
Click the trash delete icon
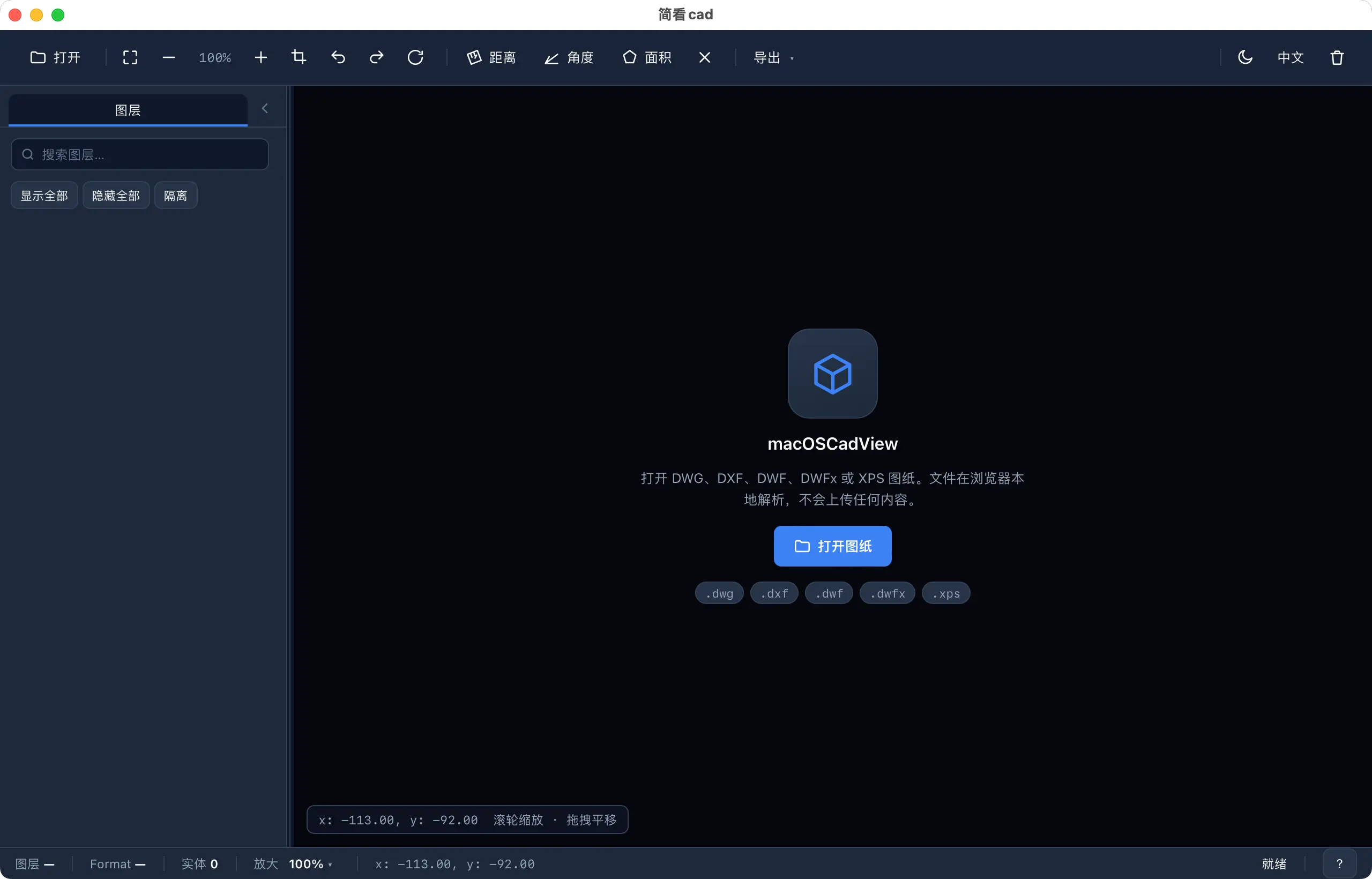[x=1337, y=58]
